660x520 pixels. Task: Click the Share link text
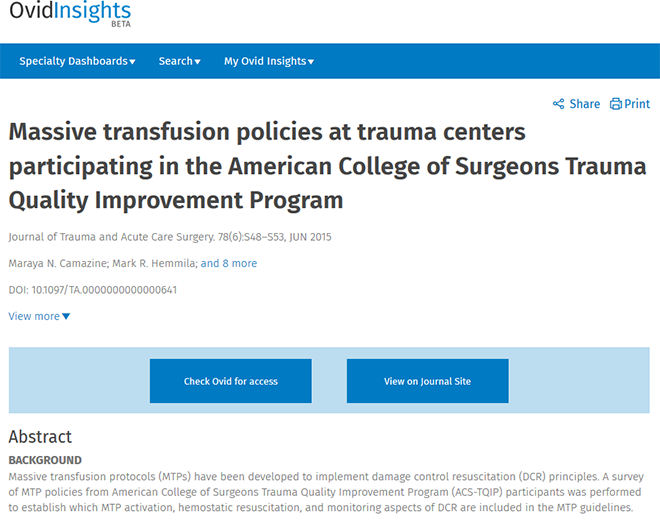(x=585, y=104)
